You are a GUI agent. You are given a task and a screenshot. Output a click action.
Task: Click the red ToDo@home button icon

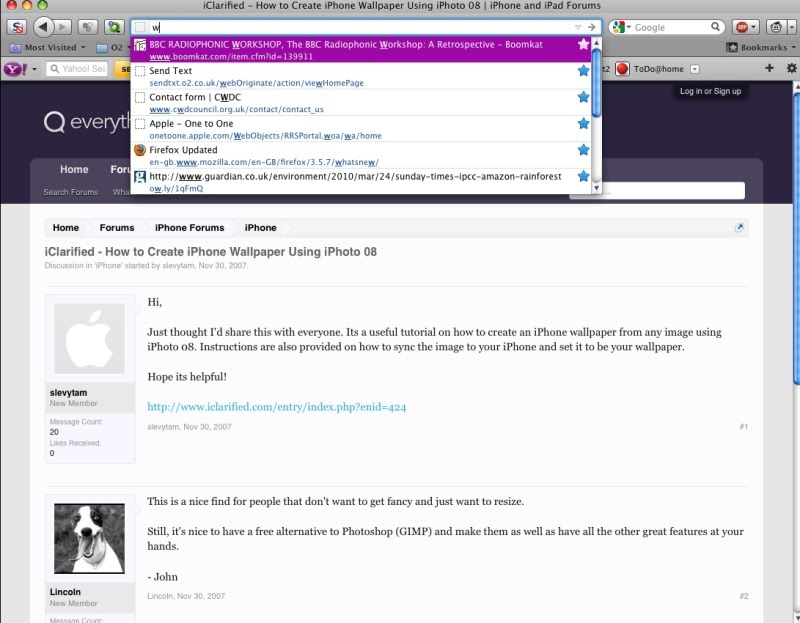(x=622, y=69)
